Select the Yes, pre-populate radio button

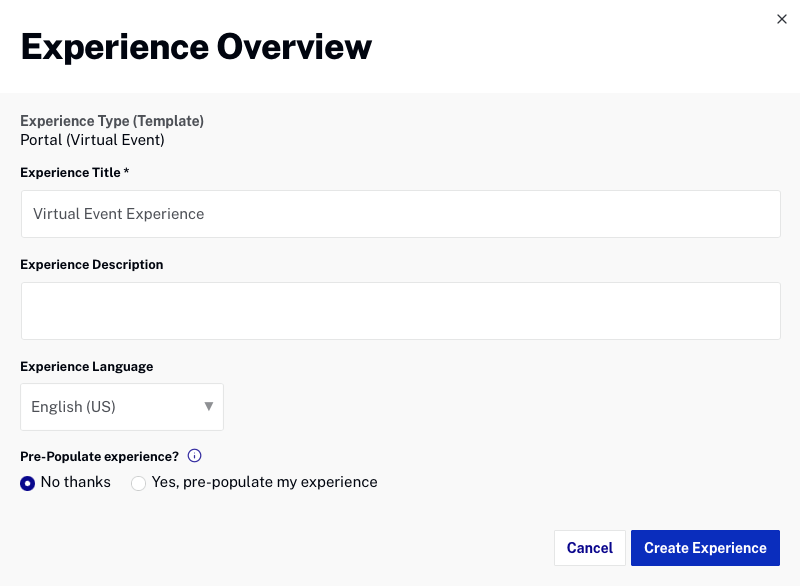pyautogui.click(x=138, y=483)
